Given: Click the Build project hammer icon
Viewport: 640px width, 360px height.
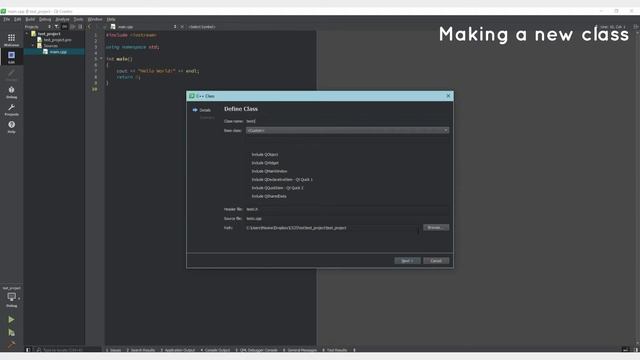Looking at the screenshot, I should point(11,344).
